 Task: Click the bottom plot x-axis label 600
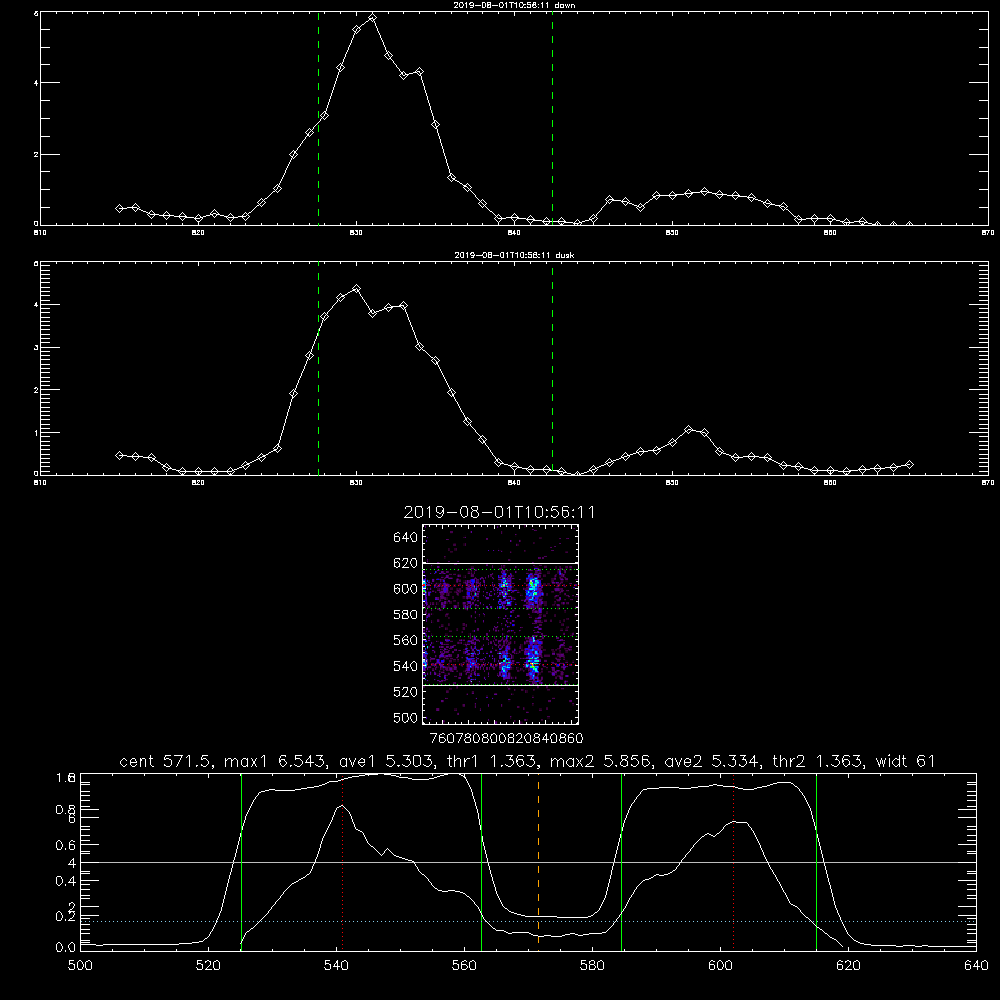720,966
